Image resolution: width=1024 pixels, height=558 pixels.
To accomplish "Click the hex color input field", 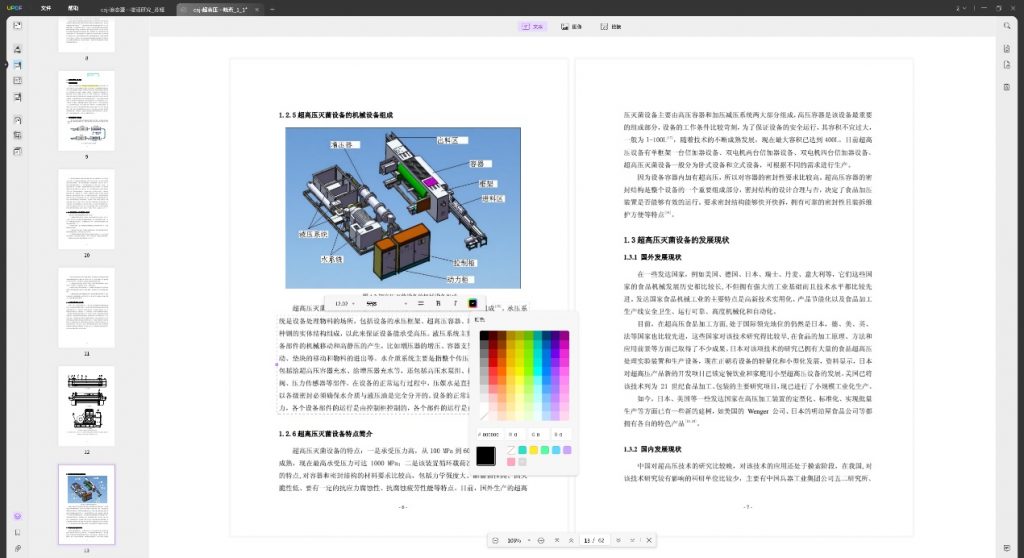I will pos(489,435).
